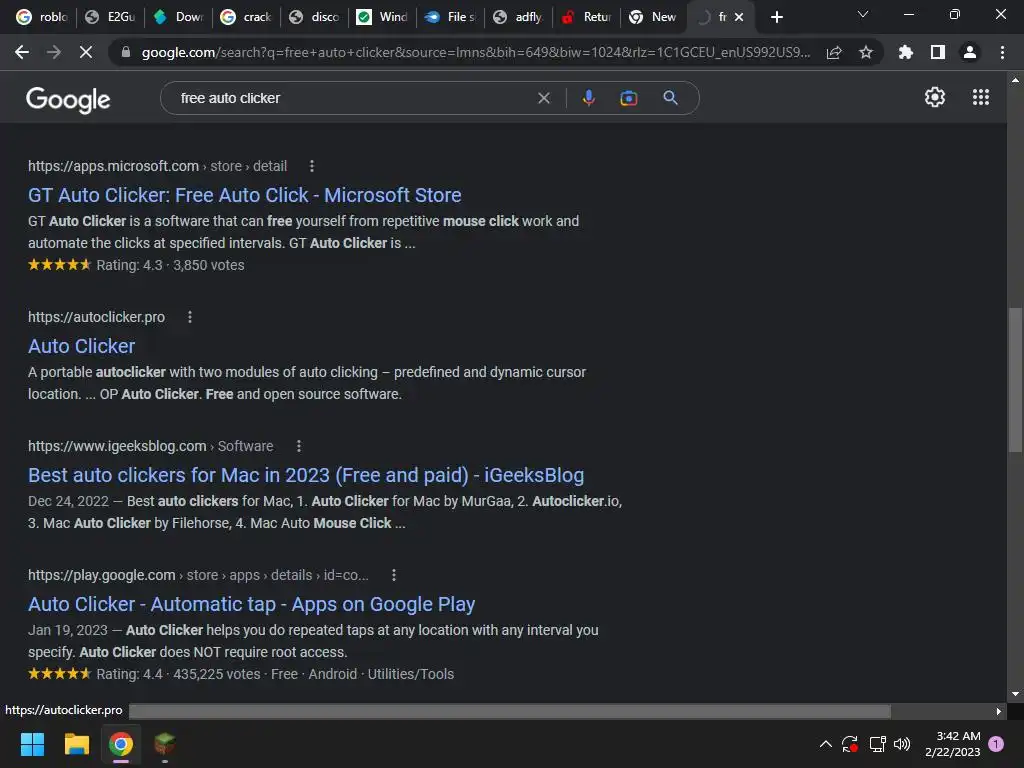Open Best auto clickers for Mac link
1024x768 pixels.
coord(306,475)
